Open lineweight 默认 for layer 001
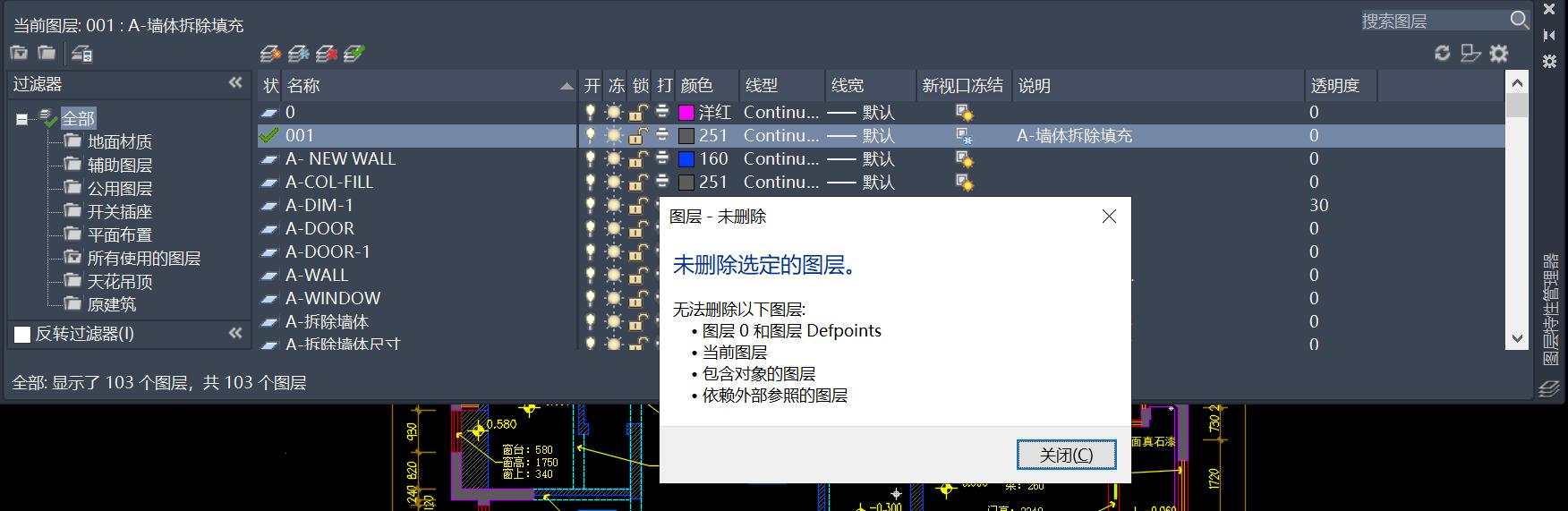This screenshot has height=511, width=1568. 860,135
